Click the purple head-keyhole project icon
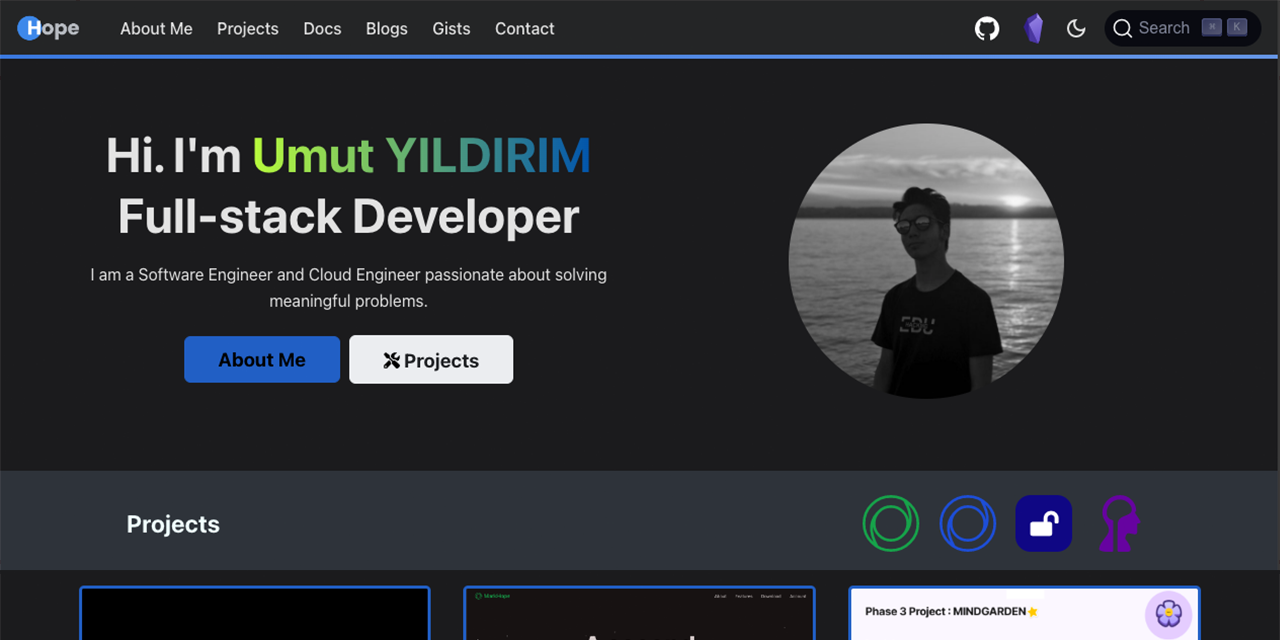This screenshot has width=1280, height=640. click(x=1118, y=523)
